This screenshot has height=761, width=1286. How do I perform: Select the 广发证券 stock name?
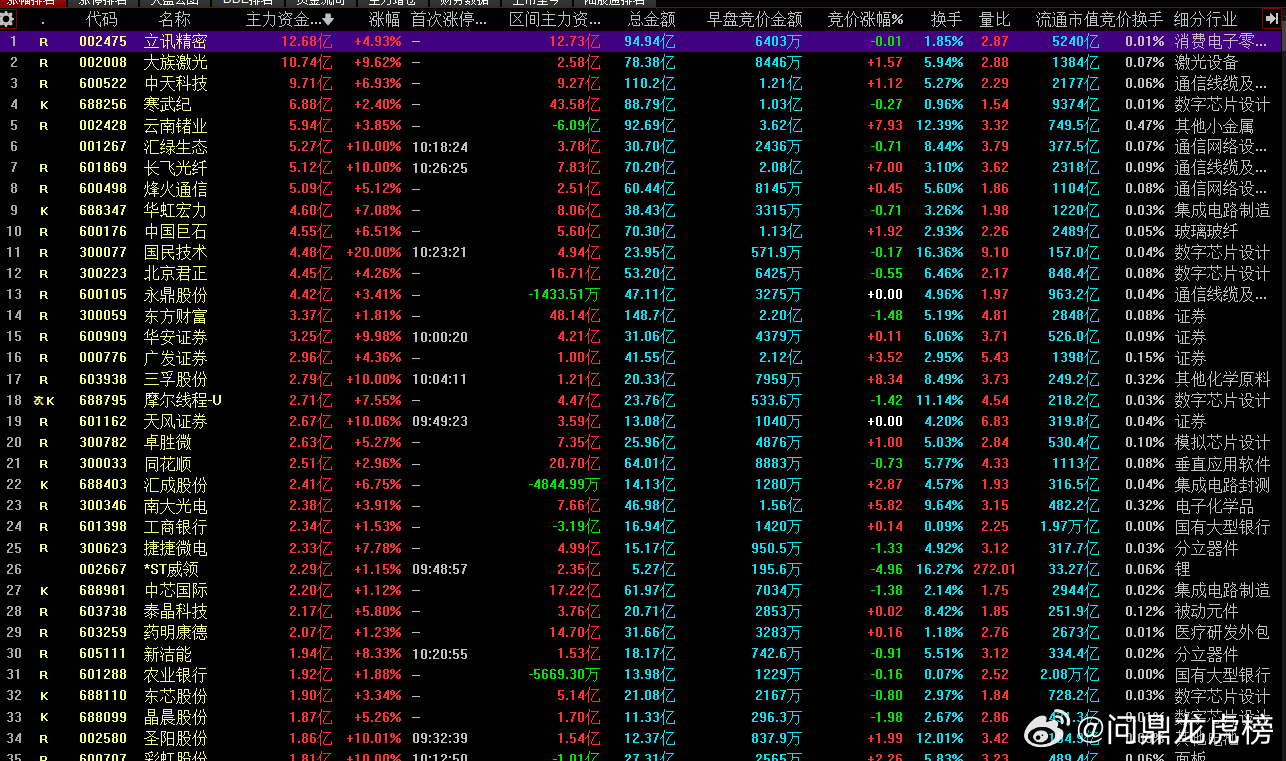coord(176,358)
